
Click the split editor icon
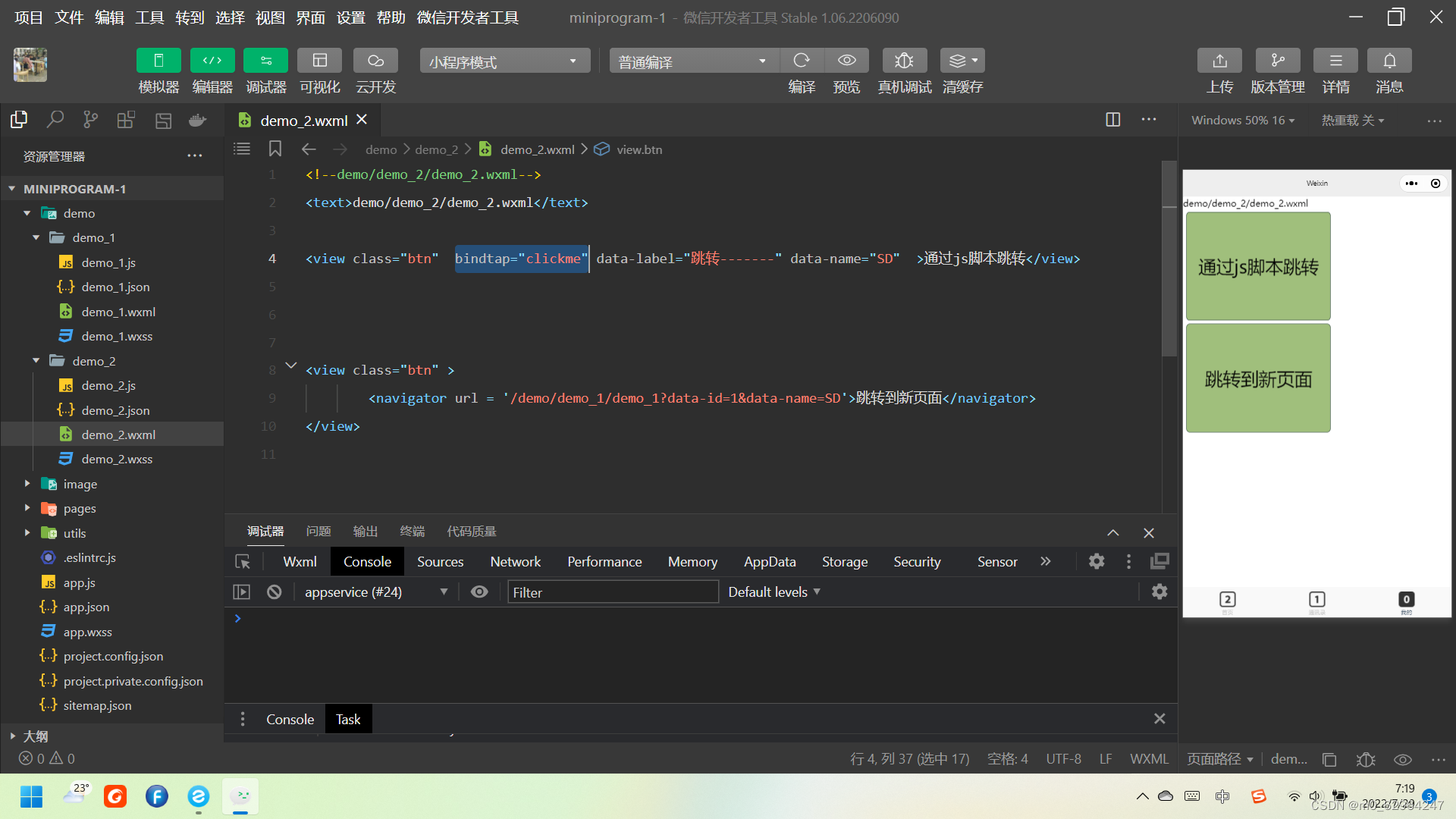click(x=1113, y=120)
